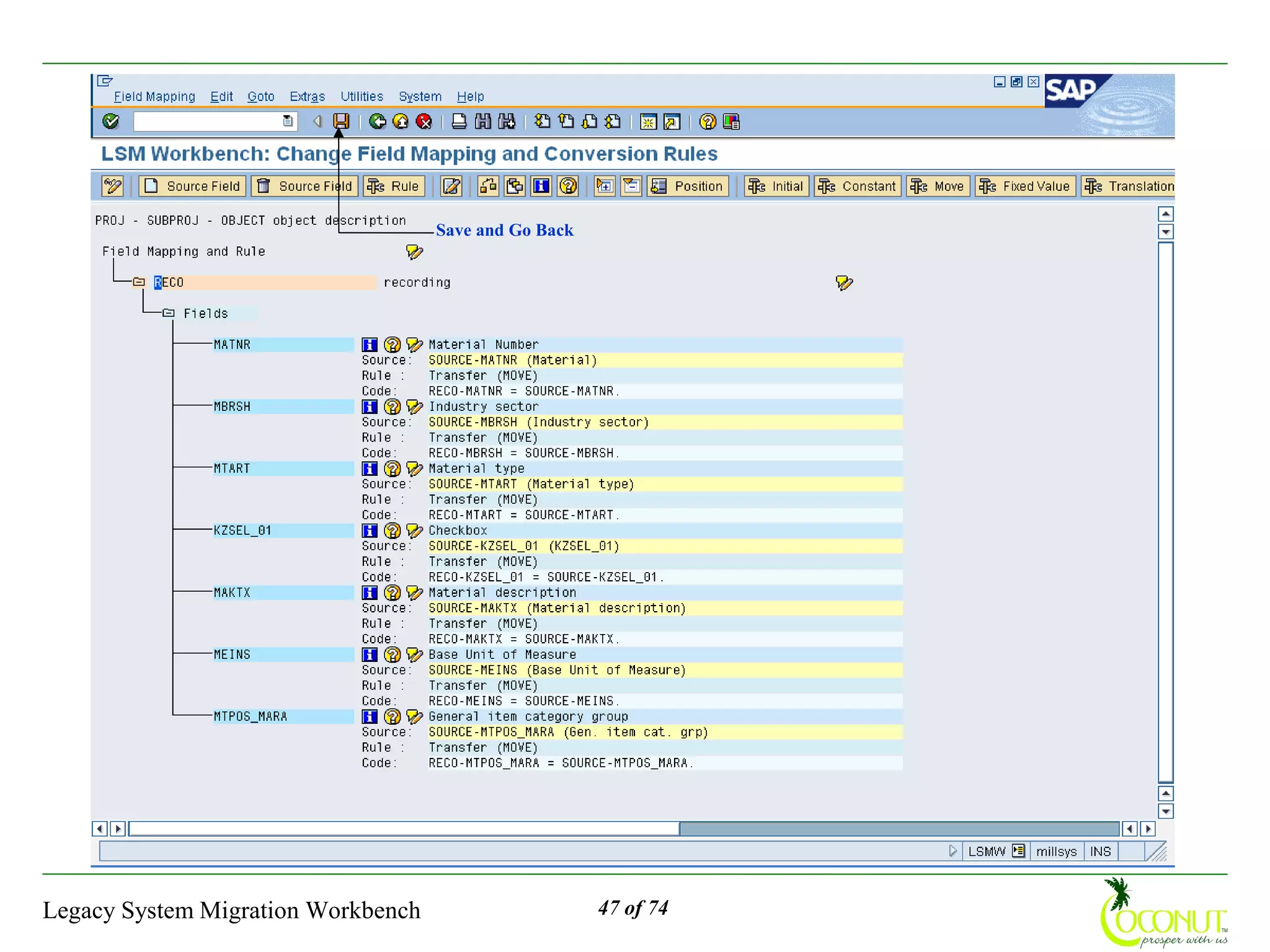This screenshot has height=952, width=1270.
Task: Click the Fixed Value rule button
Action: point(1025,186)
